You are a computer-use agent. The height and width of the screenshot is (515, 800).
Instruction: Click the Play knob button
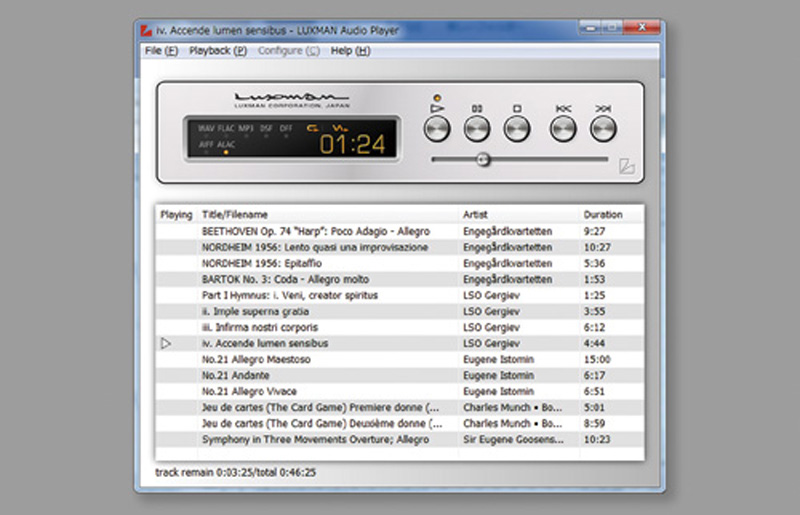tap(437, 129)
